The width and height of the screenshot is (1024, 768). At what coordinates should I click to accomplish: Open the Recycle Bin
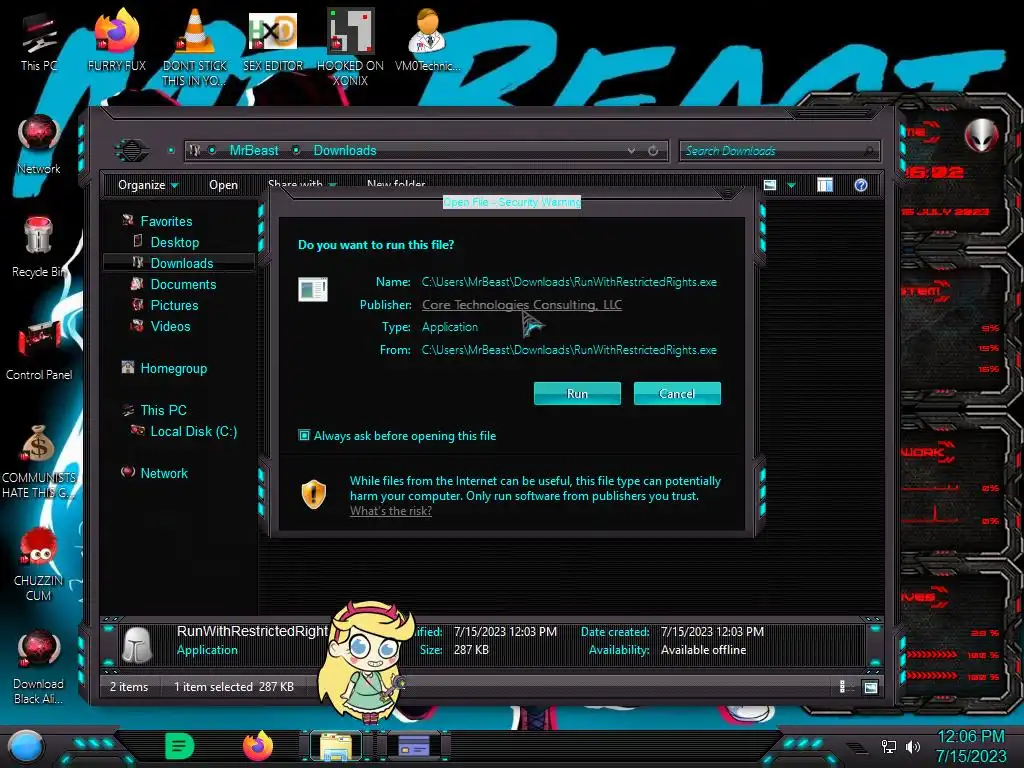[39, 247]
